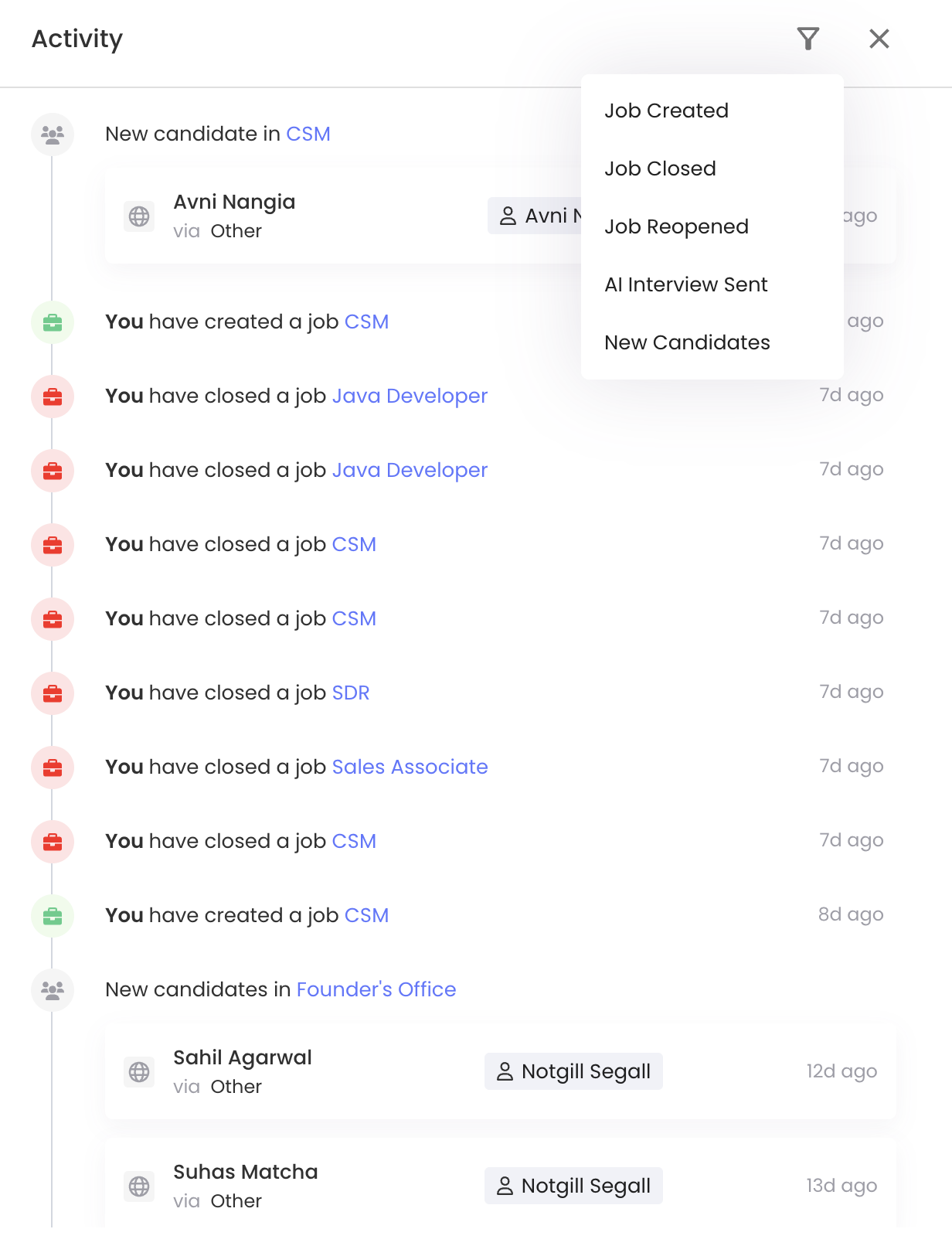Open the SDR job link
Viewport: 952px width, 1246px height.
(x=351, y=693)
